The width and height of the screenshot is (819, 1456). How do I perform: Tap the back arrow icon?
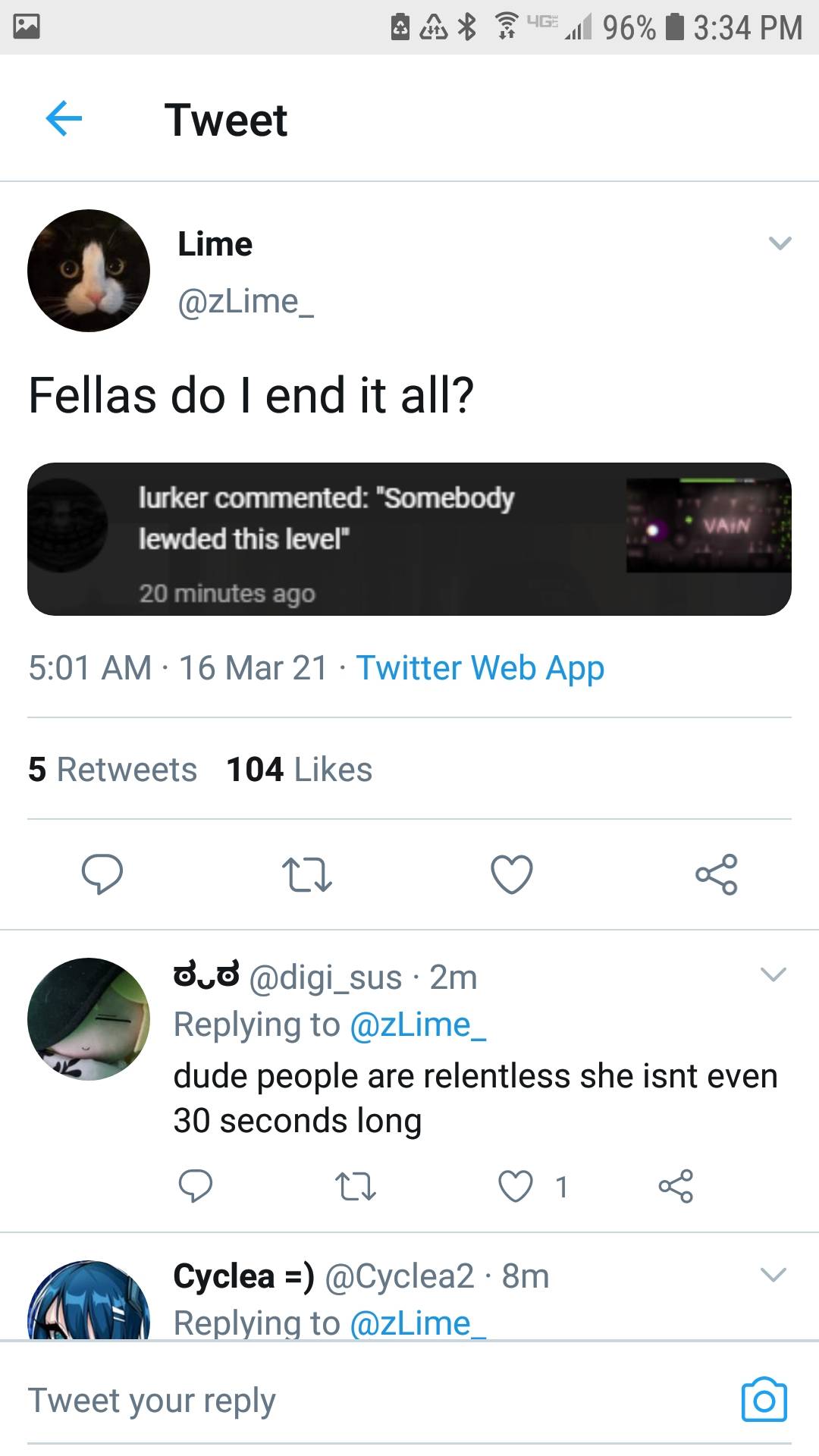[64, 119]
